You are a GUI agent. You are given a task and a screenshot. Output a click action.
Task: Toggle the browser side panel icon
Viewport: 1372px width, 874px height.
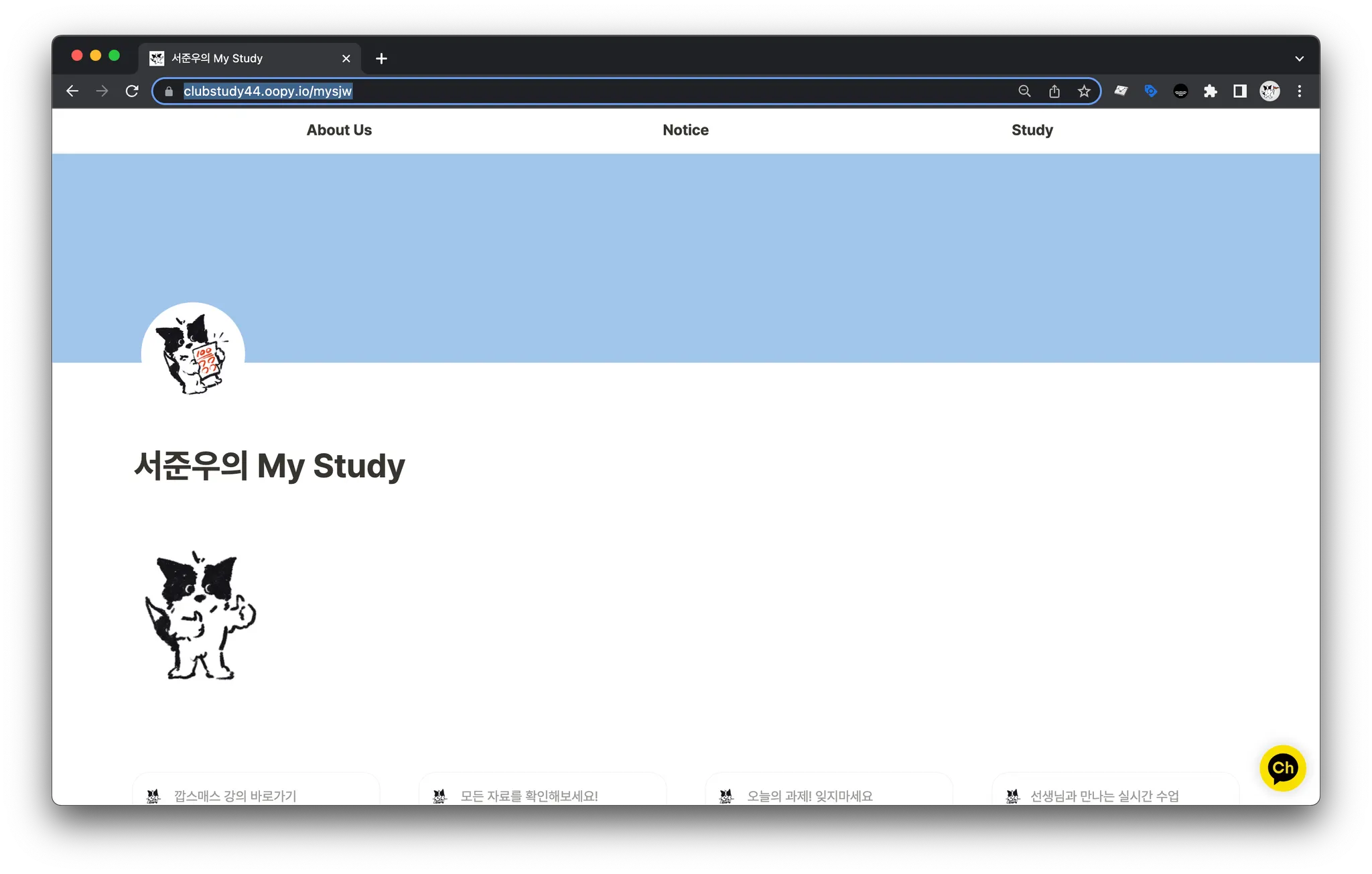(1240, 91)
